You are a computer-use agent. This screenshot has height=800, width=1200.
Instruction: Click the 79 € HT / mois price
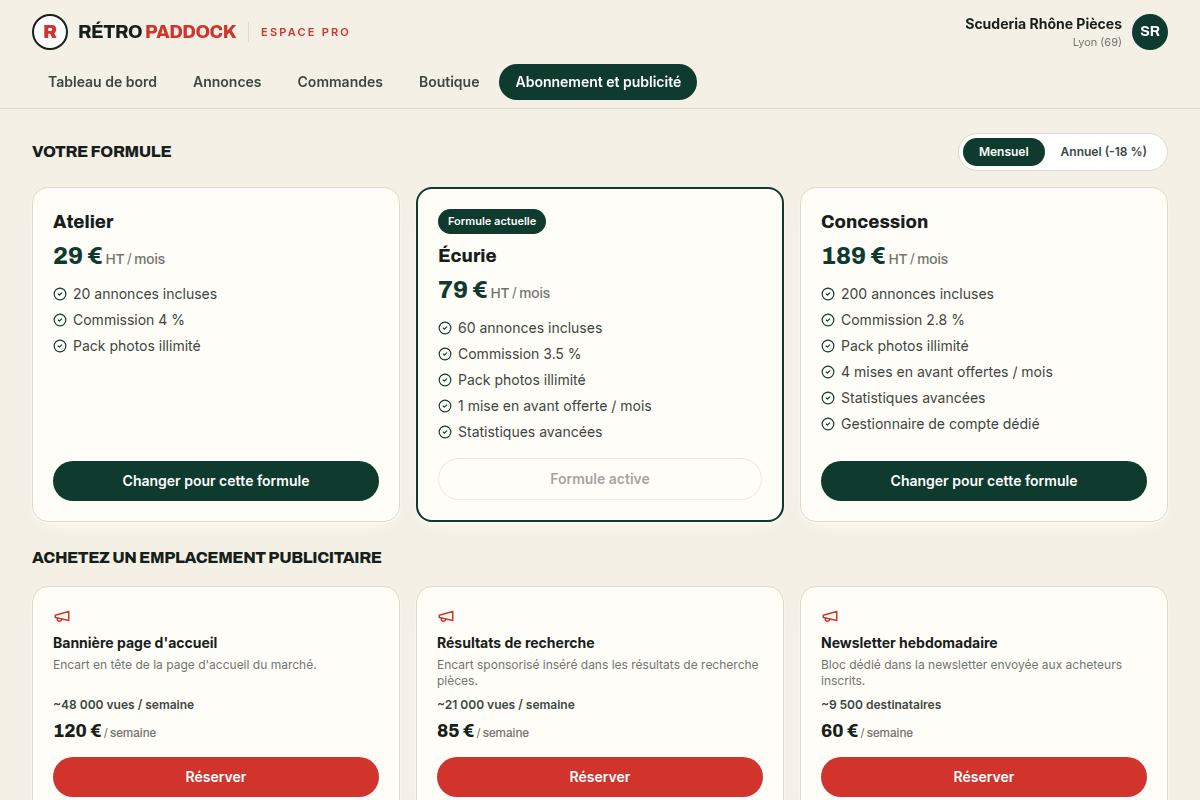click(x=494, y=291)
